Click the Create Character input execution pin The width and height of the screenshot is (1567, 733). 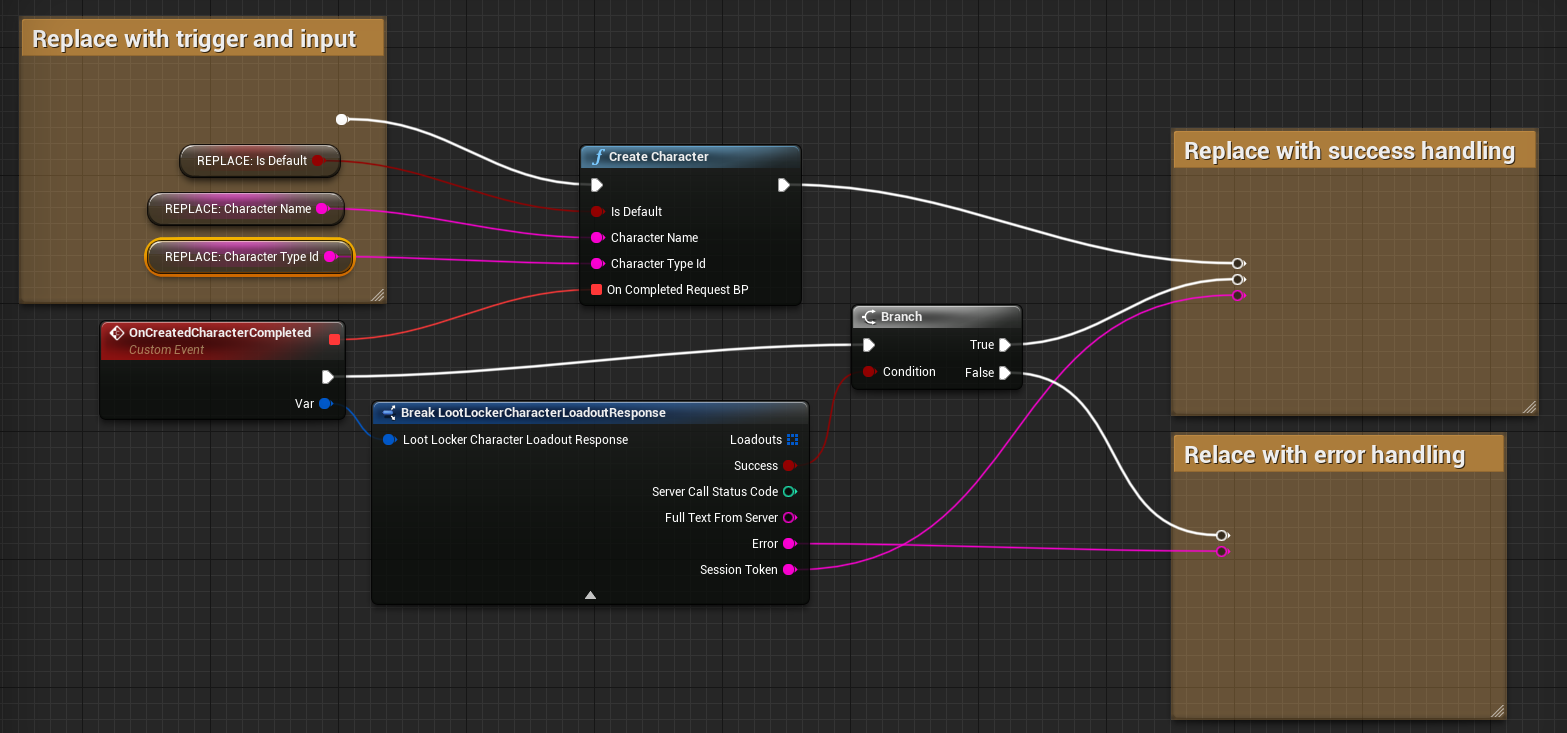596,185
